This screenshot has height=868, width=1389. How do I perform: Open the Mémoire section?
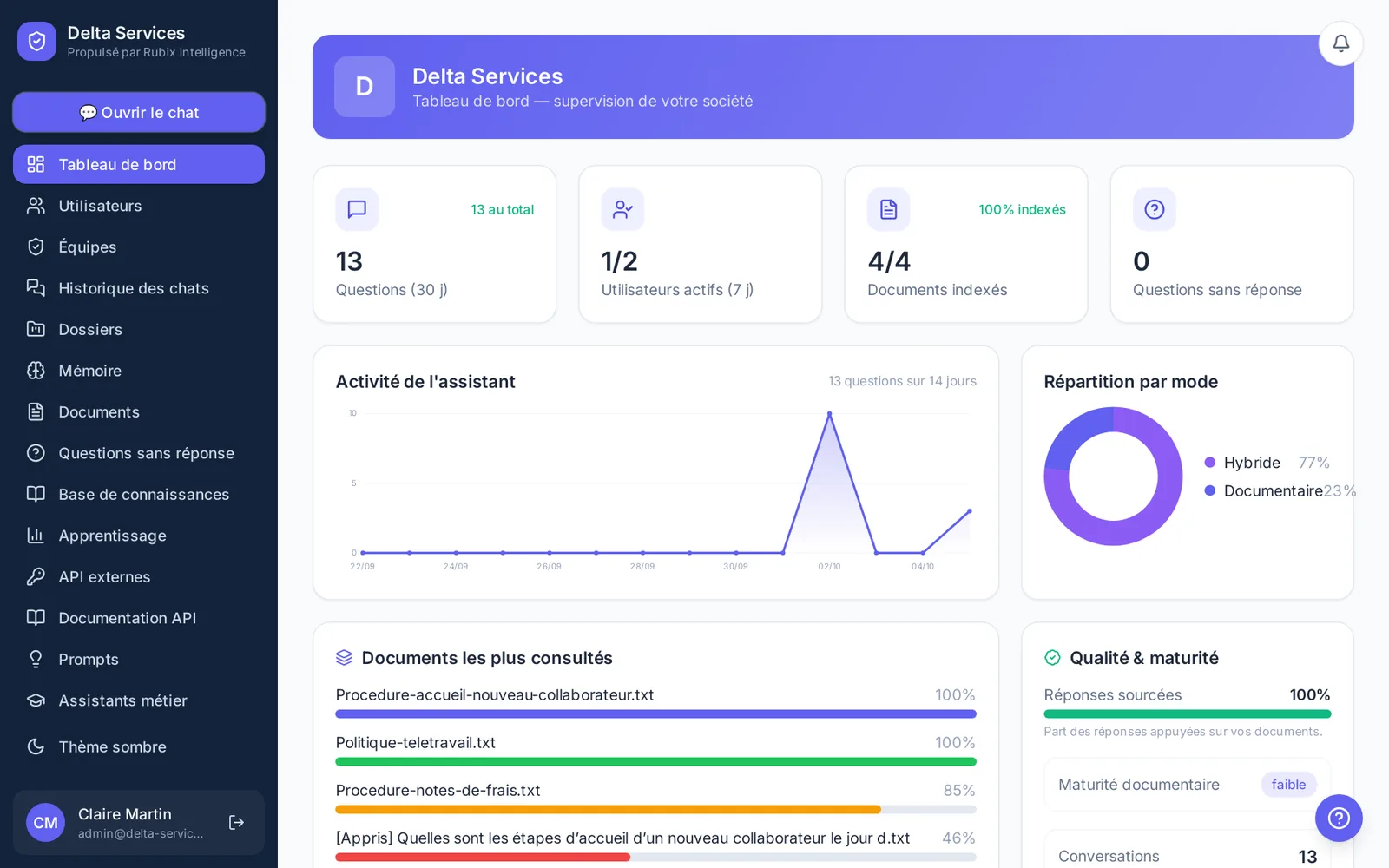[139, 371]
